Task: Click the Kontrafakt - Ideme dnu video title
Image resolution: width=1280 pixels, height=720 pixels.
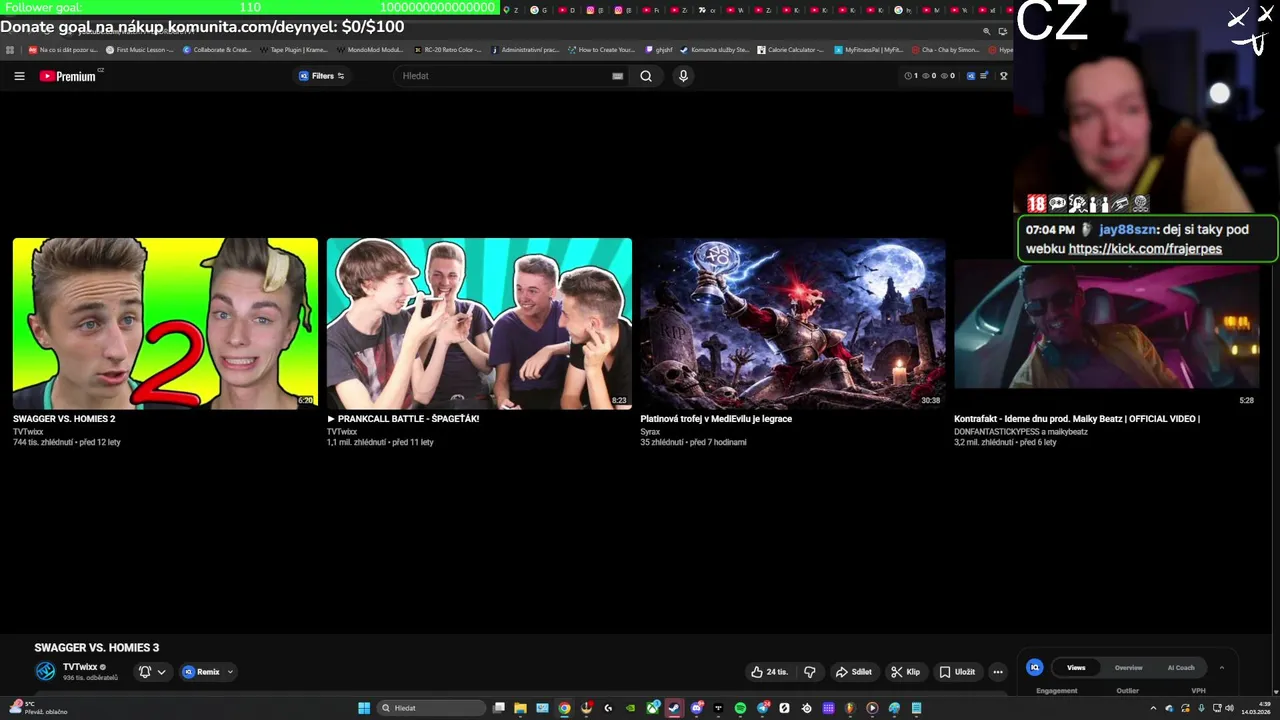Action: (1077, 419)
